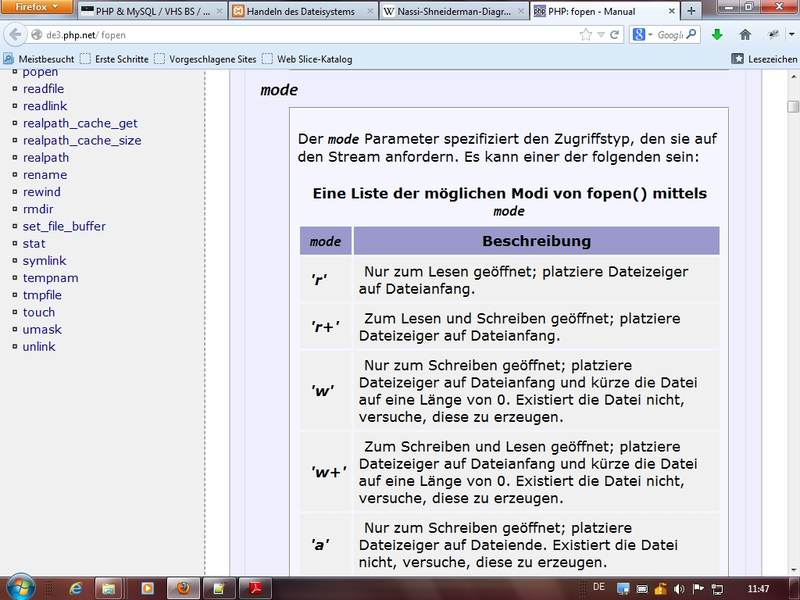800x600 pixels.
Task: Expand the Google search engine dropdown
Action: 643,34
